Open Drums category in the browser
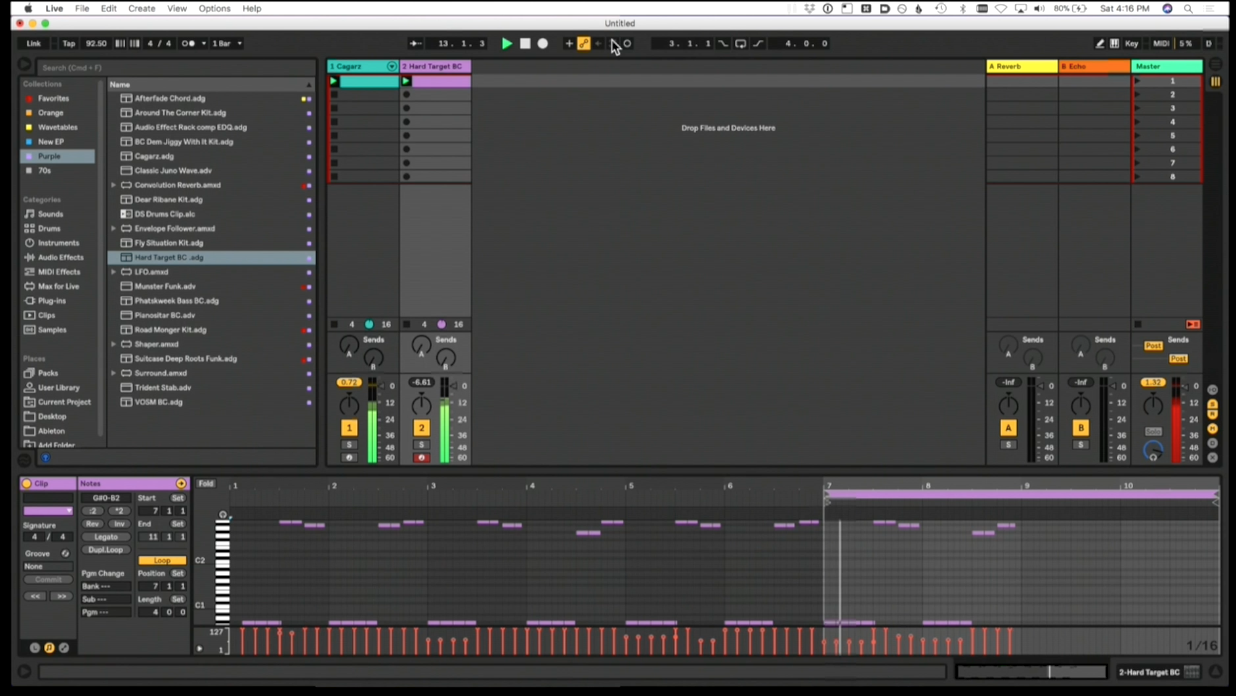 tap(49, 228)
